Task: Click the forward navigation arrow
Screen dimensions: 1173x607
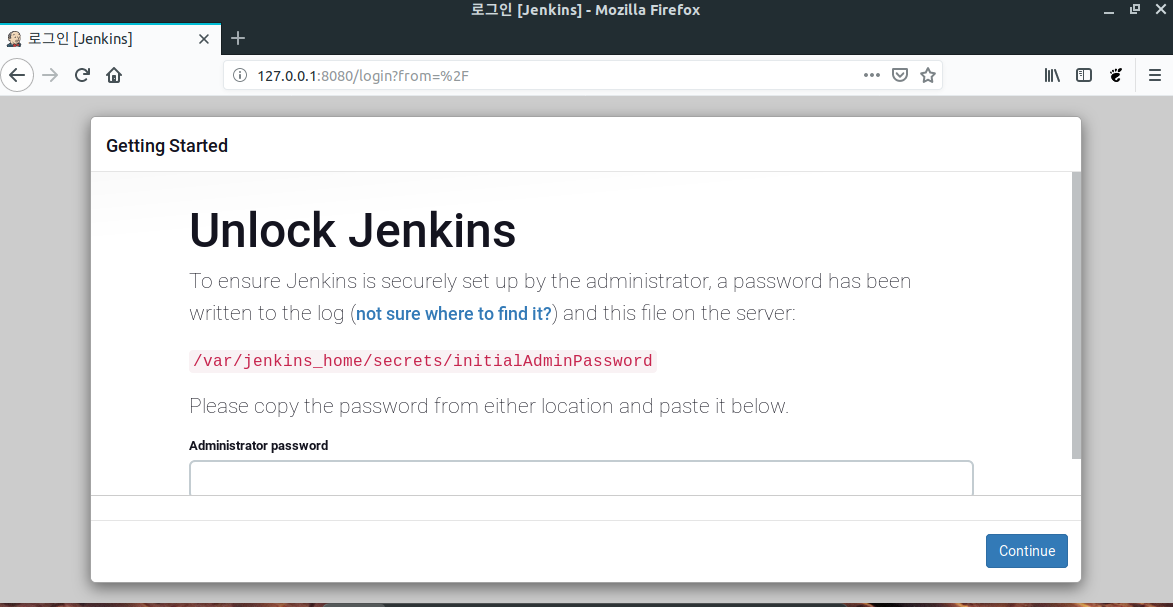Action: pos(50,75)
